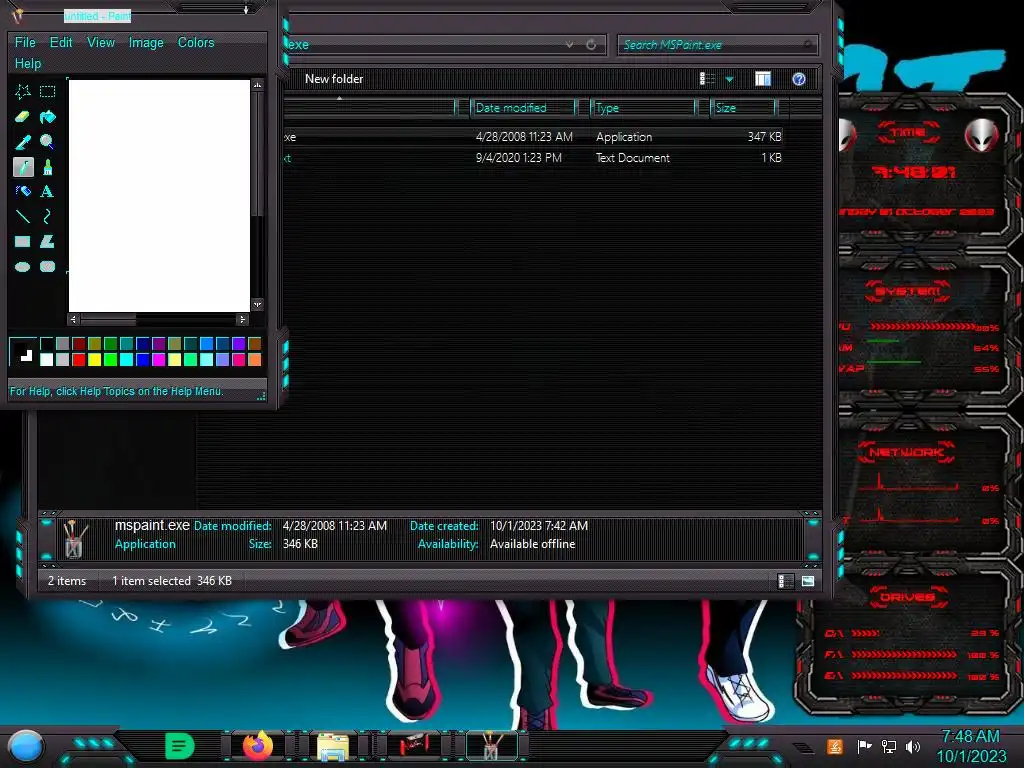1024x768 pixels.
Task: Click Paint's horizontal scrollbar left arrow
Action: point(73,319)
